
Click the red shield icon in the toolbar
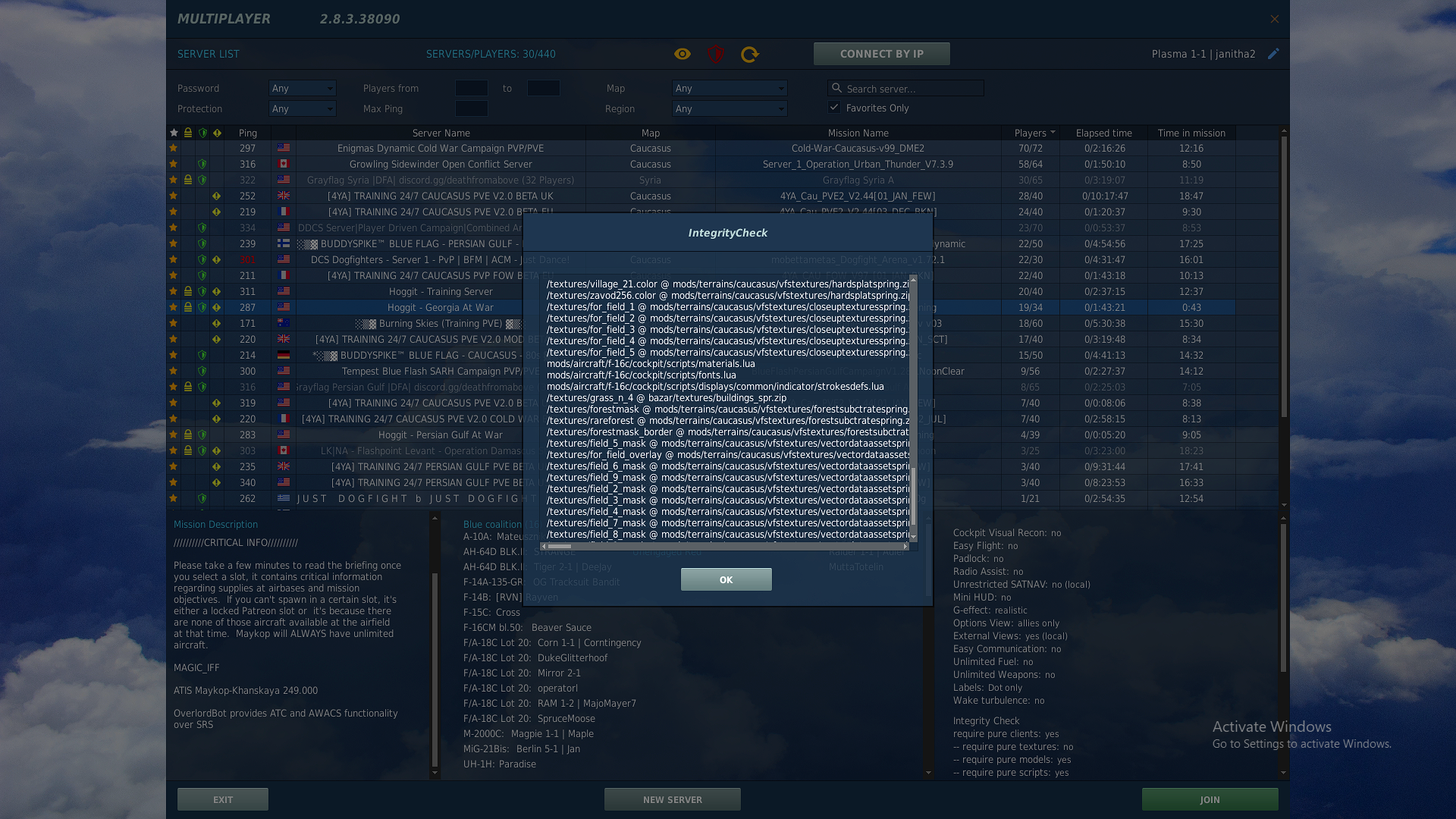pyautogui.click(x=716, y=54)
